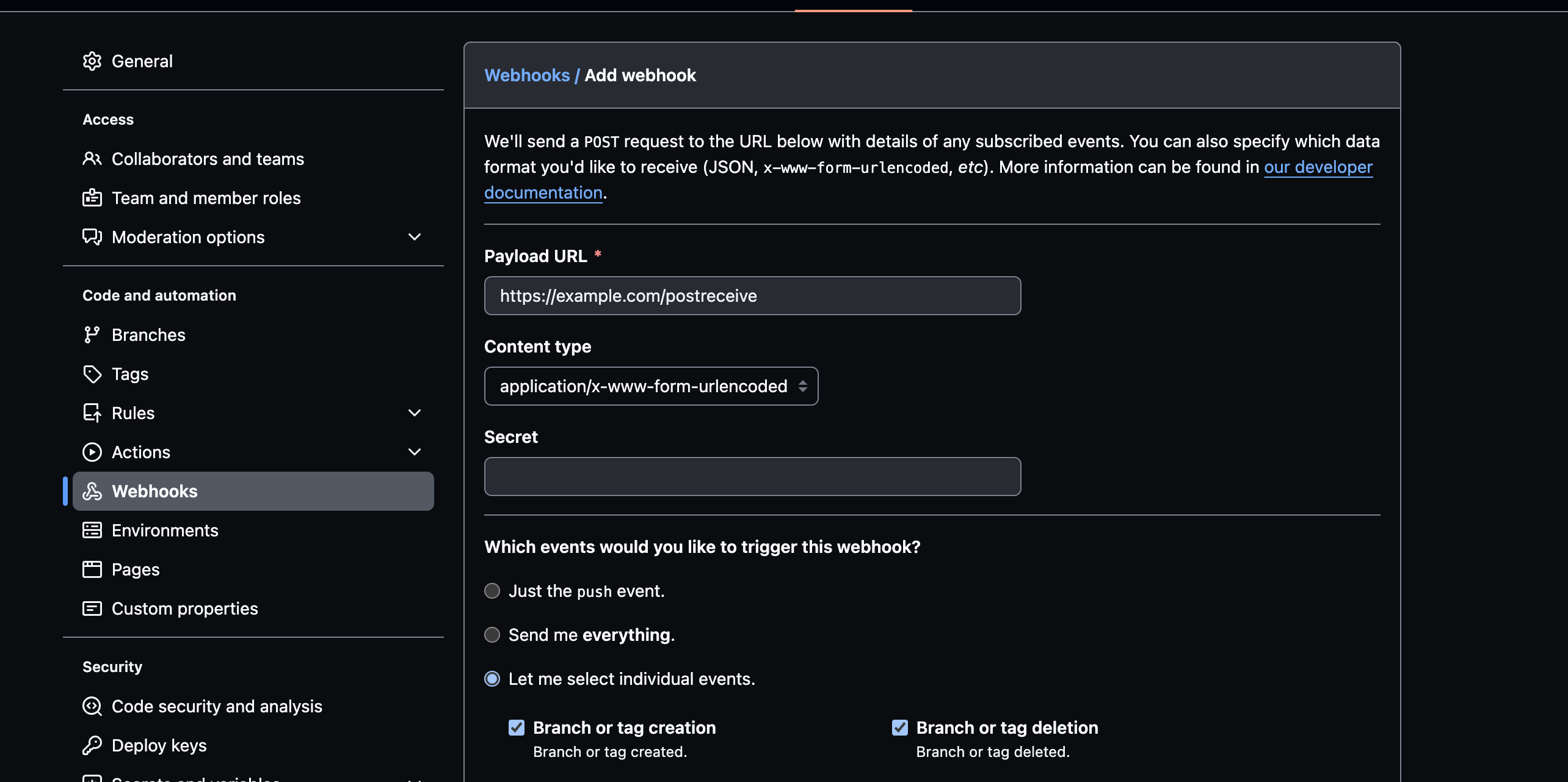Image resolution: width=1568 pixels, height=782 pixels.
Task: Go to Collaborators and teams
Action: pyautogui.click(x=253, y=159)
